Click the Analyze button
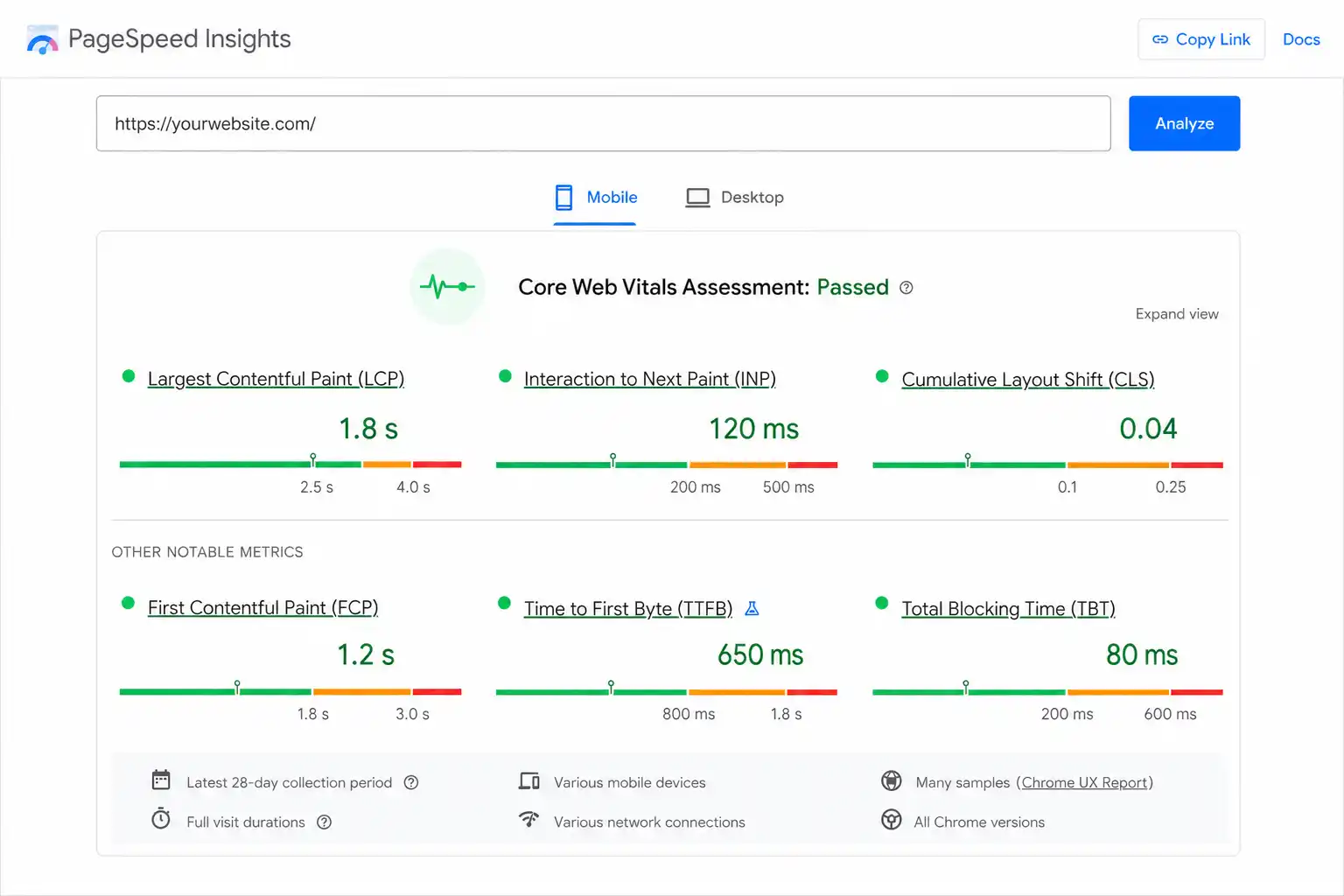 [x=1184, y=123]
